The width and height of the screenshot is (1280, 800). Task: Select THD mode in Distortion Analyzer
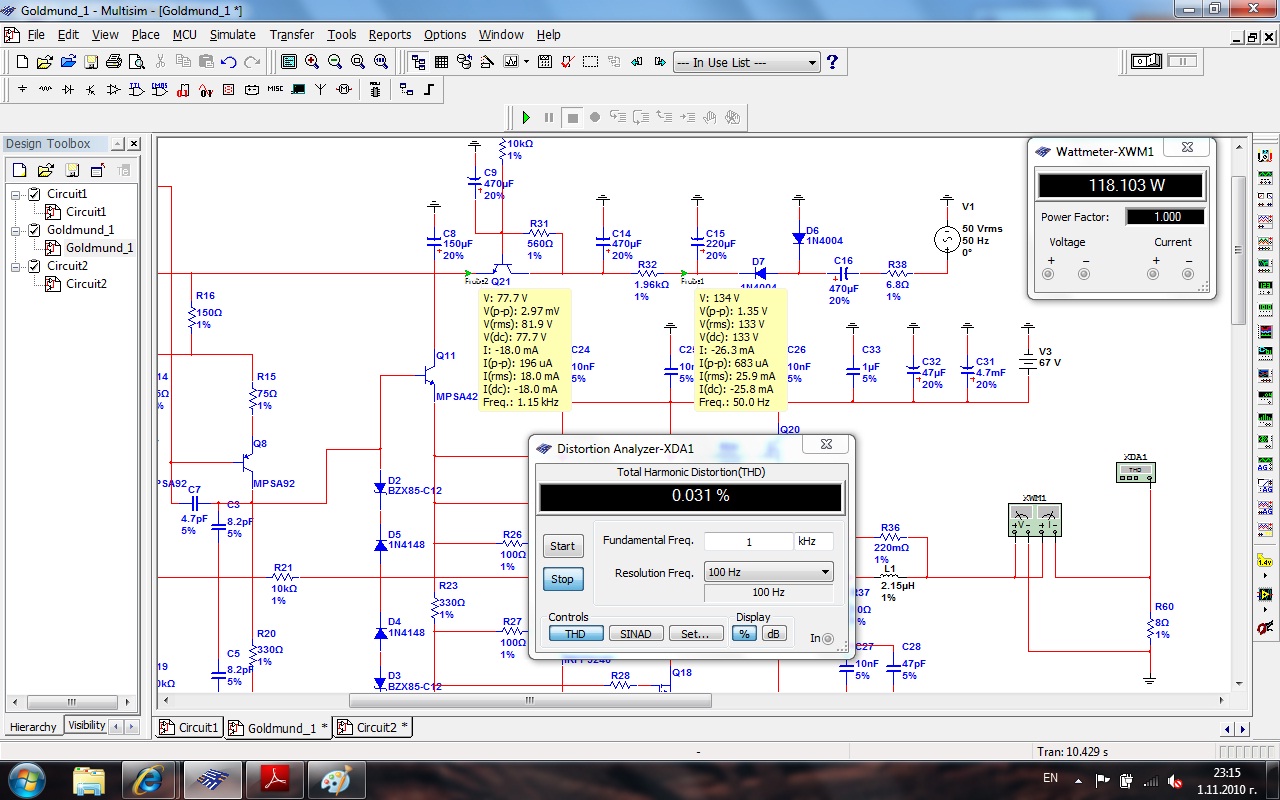point(575,633)
